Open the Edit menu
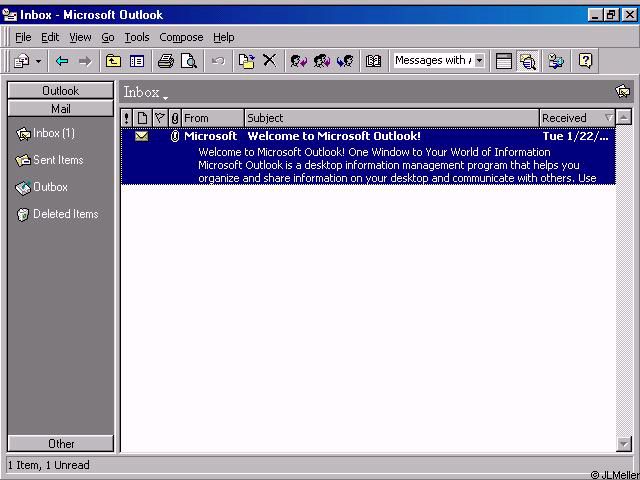 pos(50,37)
